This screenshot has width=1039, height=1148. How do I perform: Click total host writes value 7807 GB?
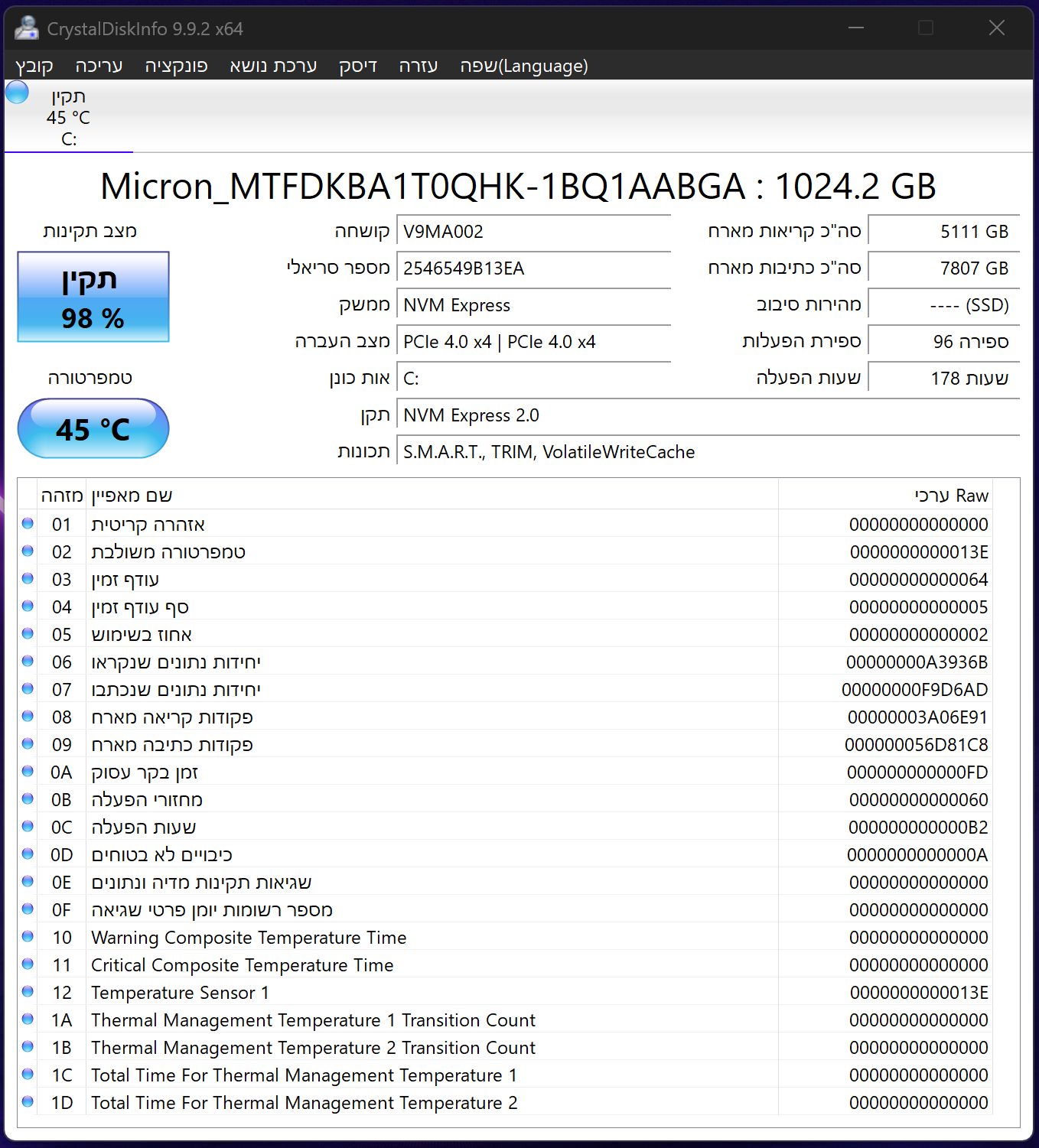[944, 268]
